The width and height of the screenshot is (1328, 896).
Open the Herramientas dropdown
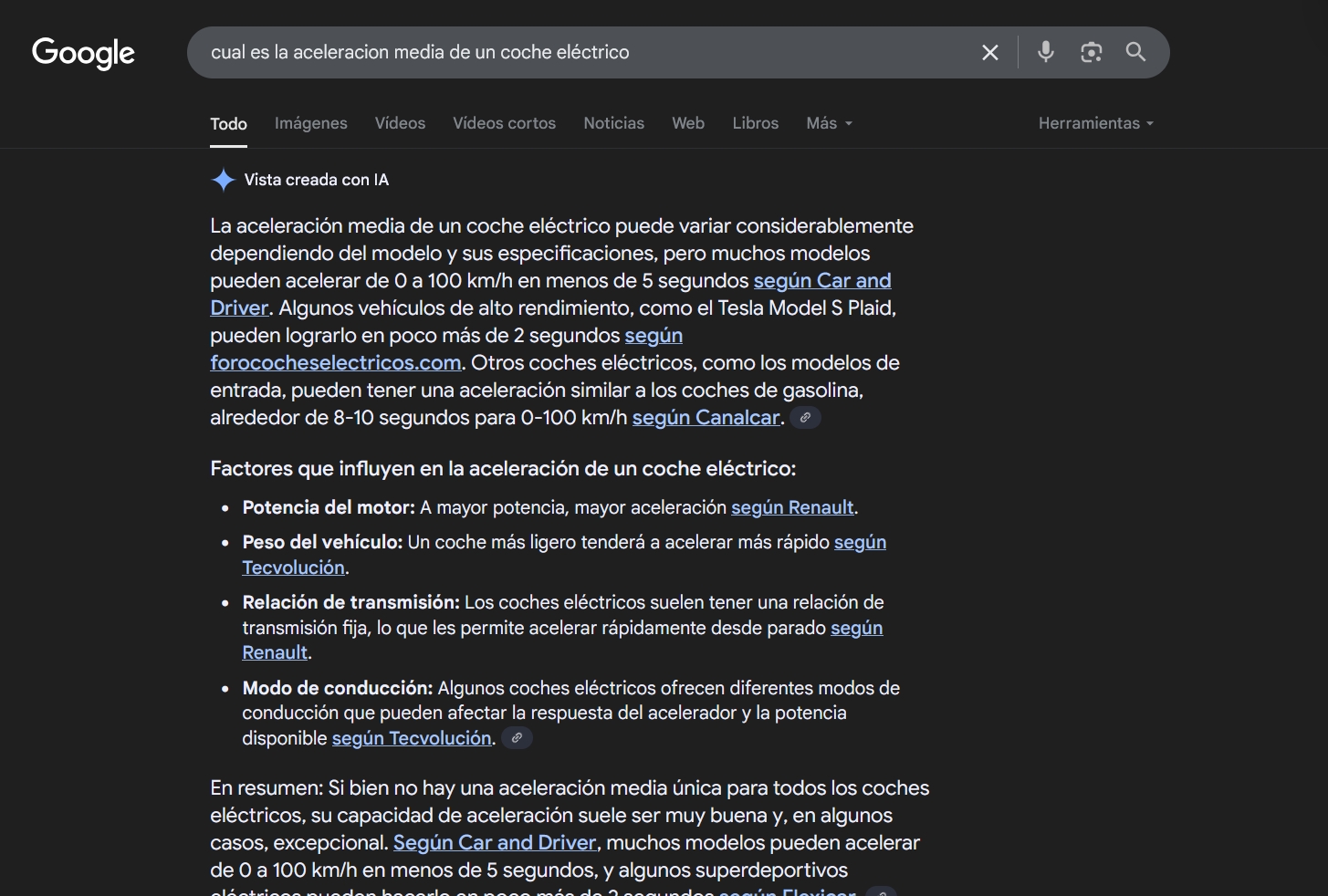tap(1096, 123)
